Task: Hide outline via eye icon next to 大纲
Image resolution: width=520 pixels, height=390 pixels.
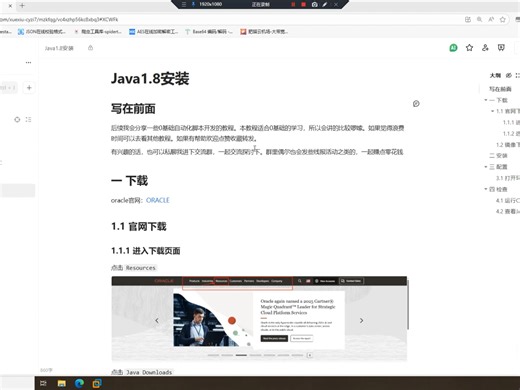Action: tap(509, 75)
